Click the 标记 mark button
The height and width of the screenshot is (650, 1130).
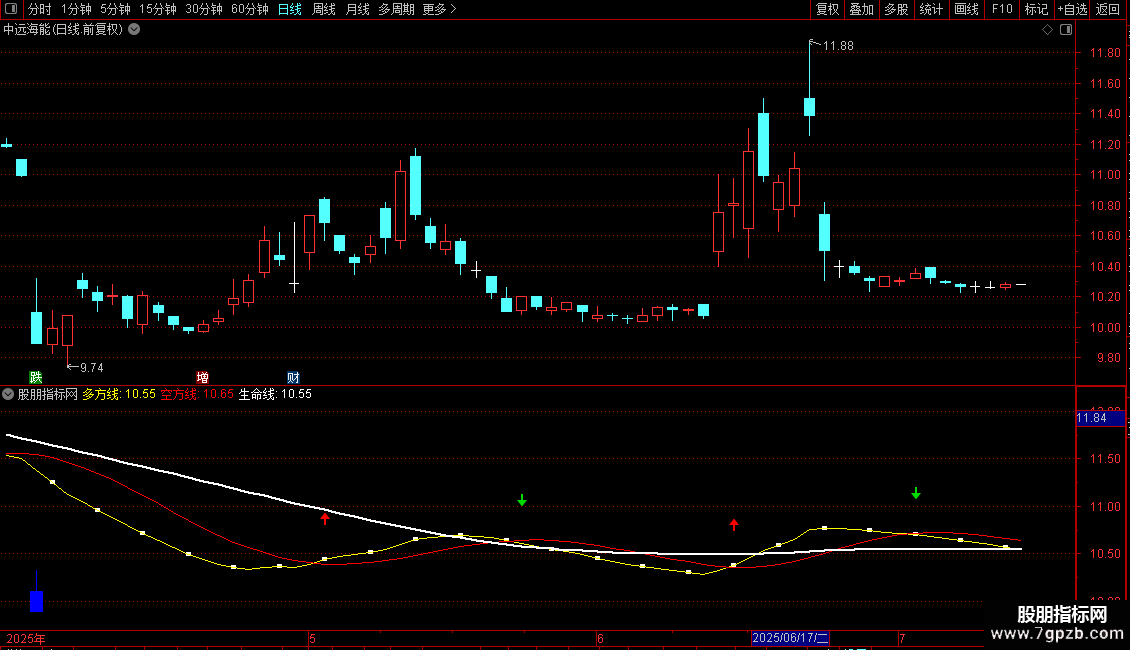(1036, 9)
